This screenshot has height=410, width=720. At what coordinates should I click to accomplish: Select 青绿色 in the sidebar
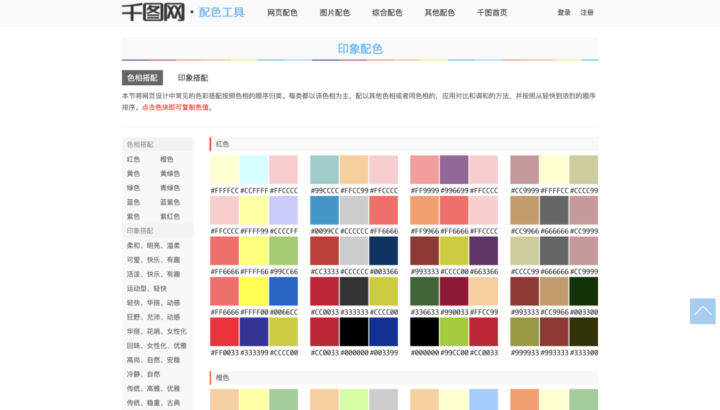pyautogui.click(x=170, y=188)
